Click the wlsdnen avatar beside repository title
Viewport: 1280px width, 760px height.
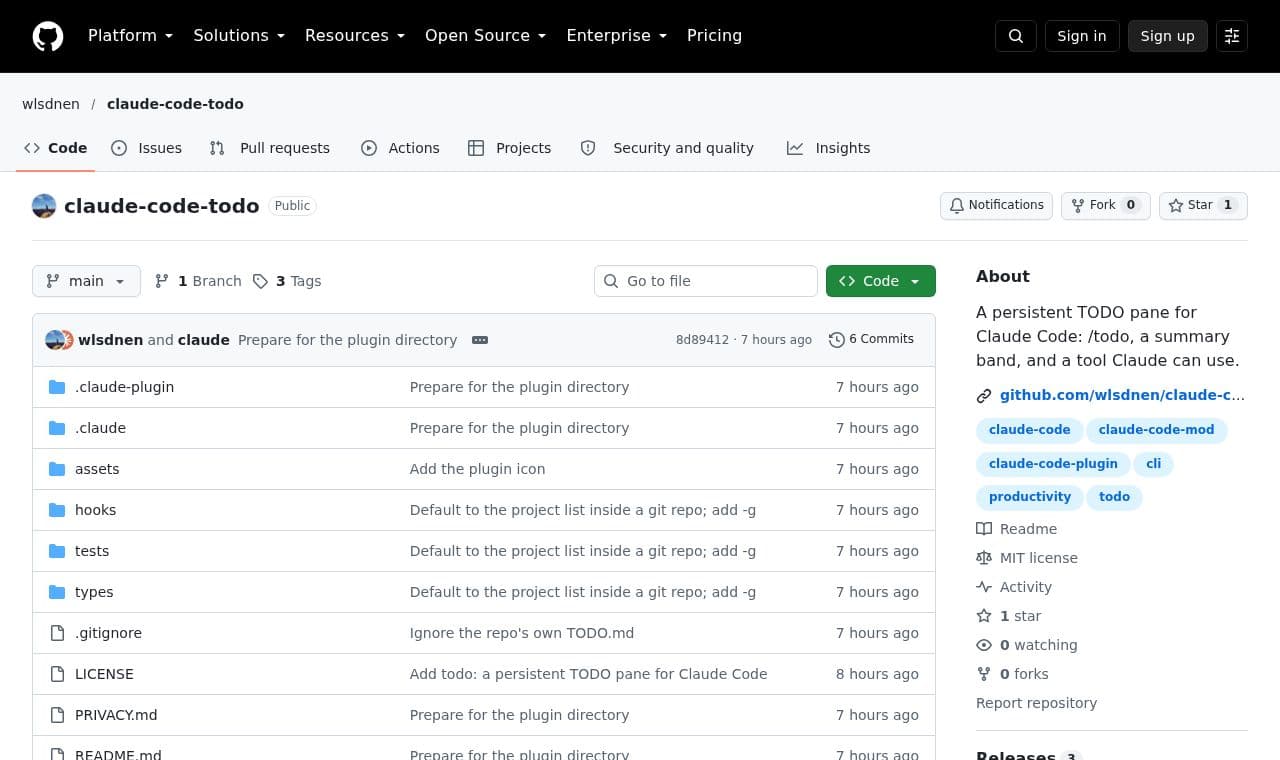point(44,206)
